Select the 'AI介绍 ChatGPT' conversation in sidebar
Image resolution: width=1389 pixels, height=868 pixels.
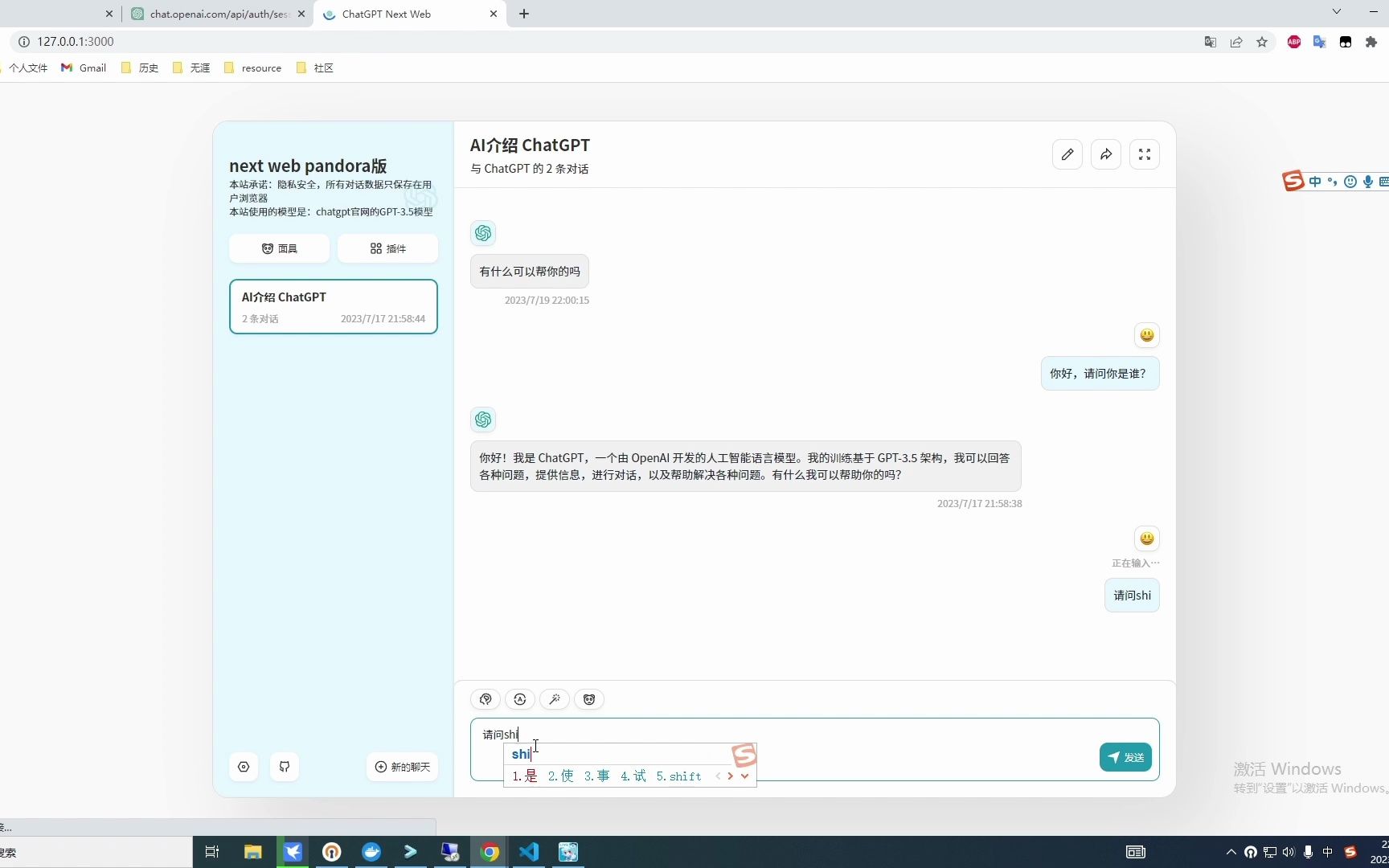[x=334, y=306]
